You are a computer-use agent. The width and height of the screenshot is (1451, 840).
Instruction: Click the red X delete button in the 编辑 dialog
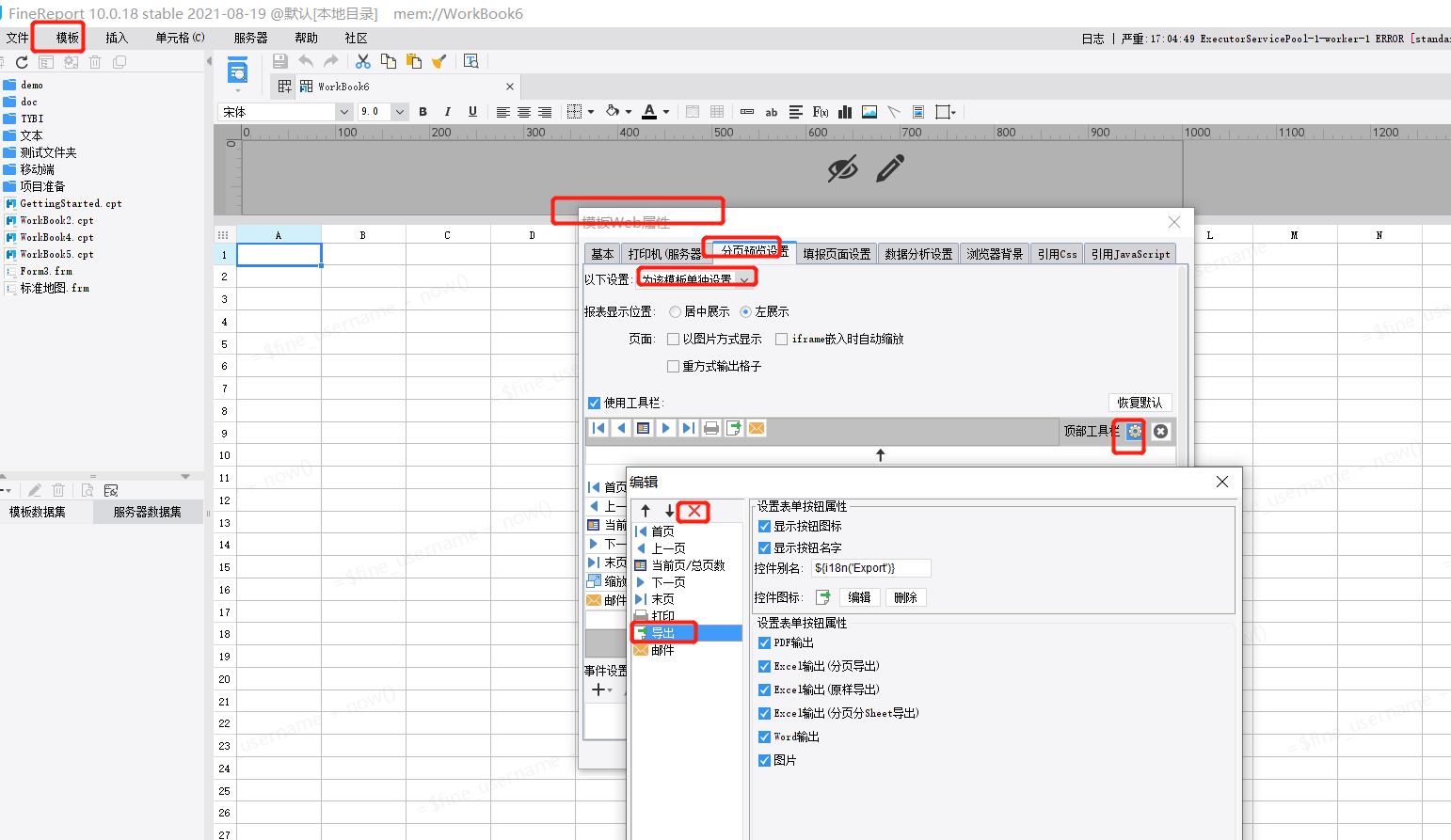[x=694, y=511]
